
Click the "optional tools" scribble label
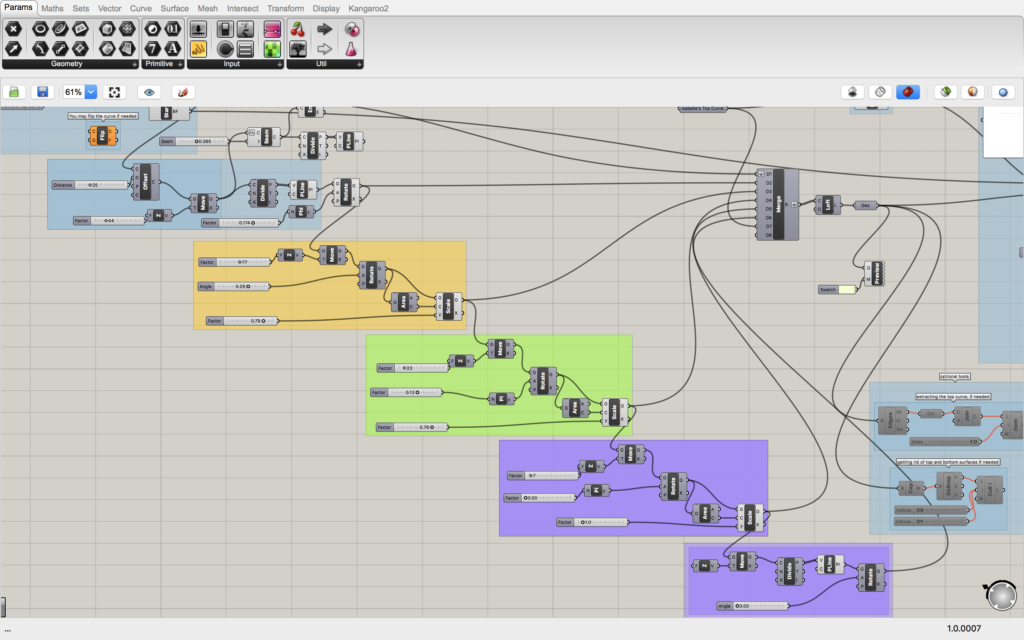(x=954, y=377)
